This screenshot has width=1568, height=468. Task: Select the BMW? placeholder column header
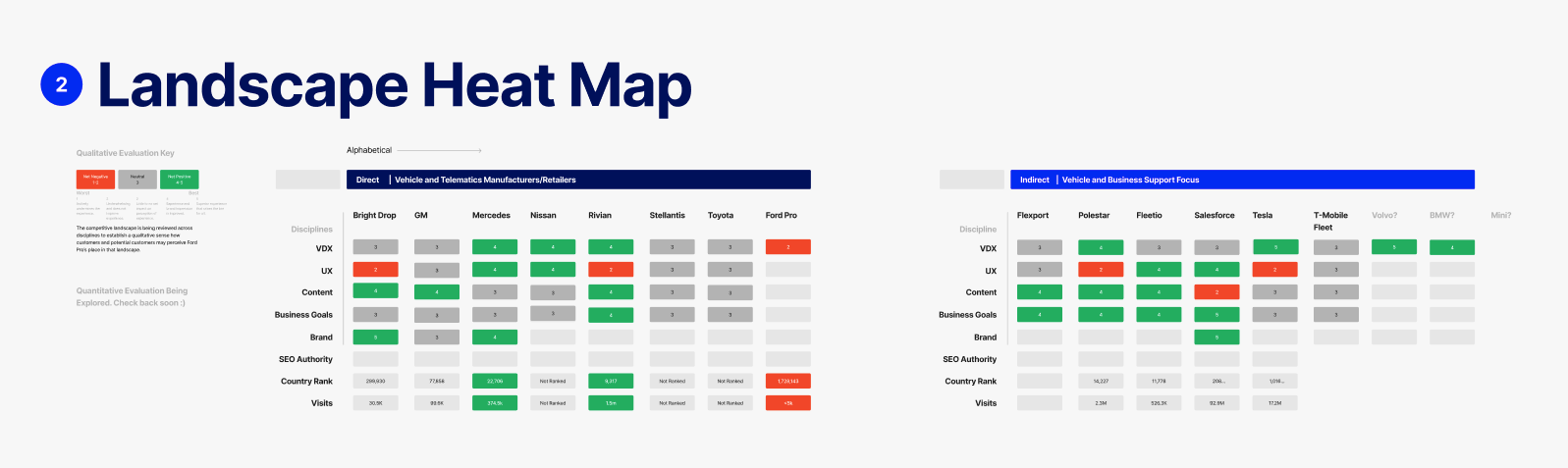point(1442,215)
